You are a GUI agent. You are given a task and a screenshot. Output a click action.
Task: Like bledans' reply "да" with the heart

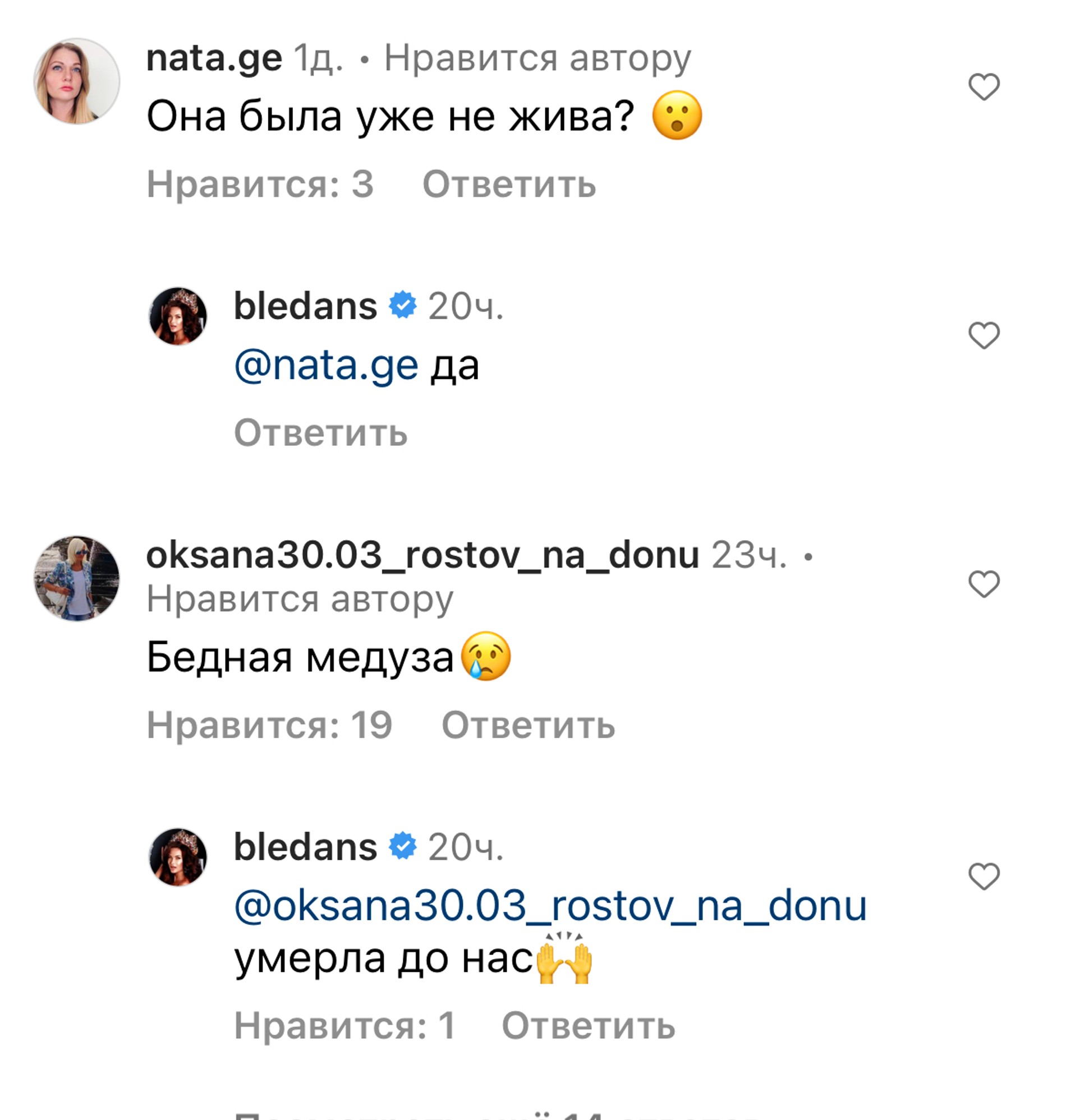984,335
